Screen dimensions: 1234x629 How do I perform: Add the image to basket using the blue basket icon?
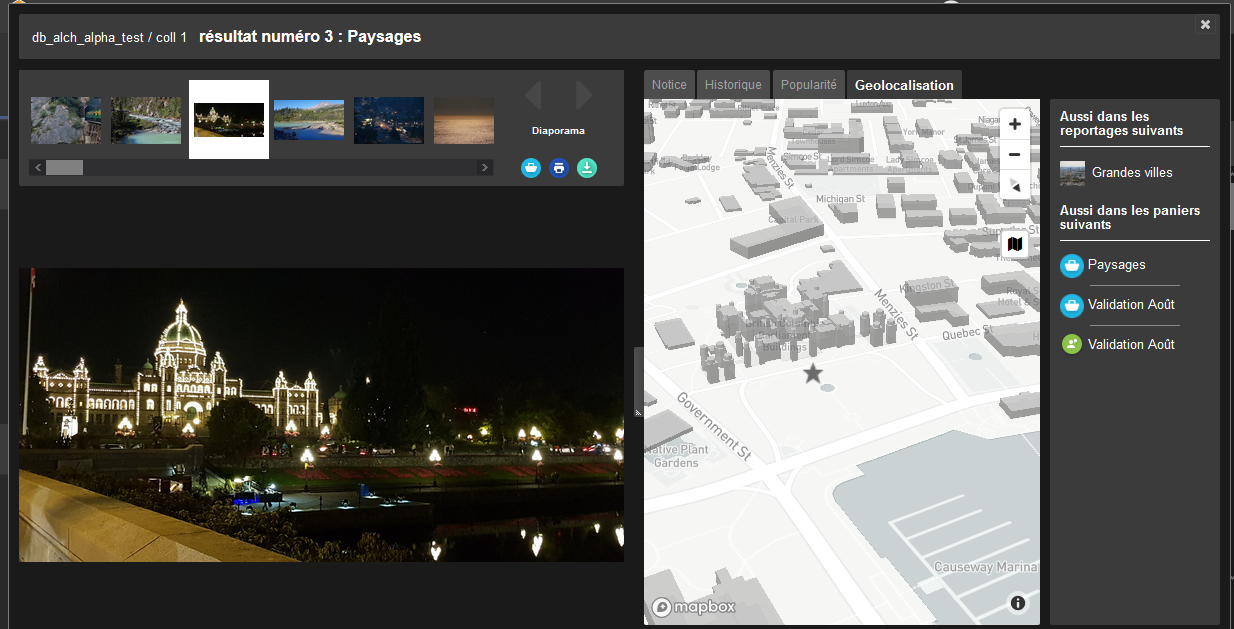pos(531,168)
